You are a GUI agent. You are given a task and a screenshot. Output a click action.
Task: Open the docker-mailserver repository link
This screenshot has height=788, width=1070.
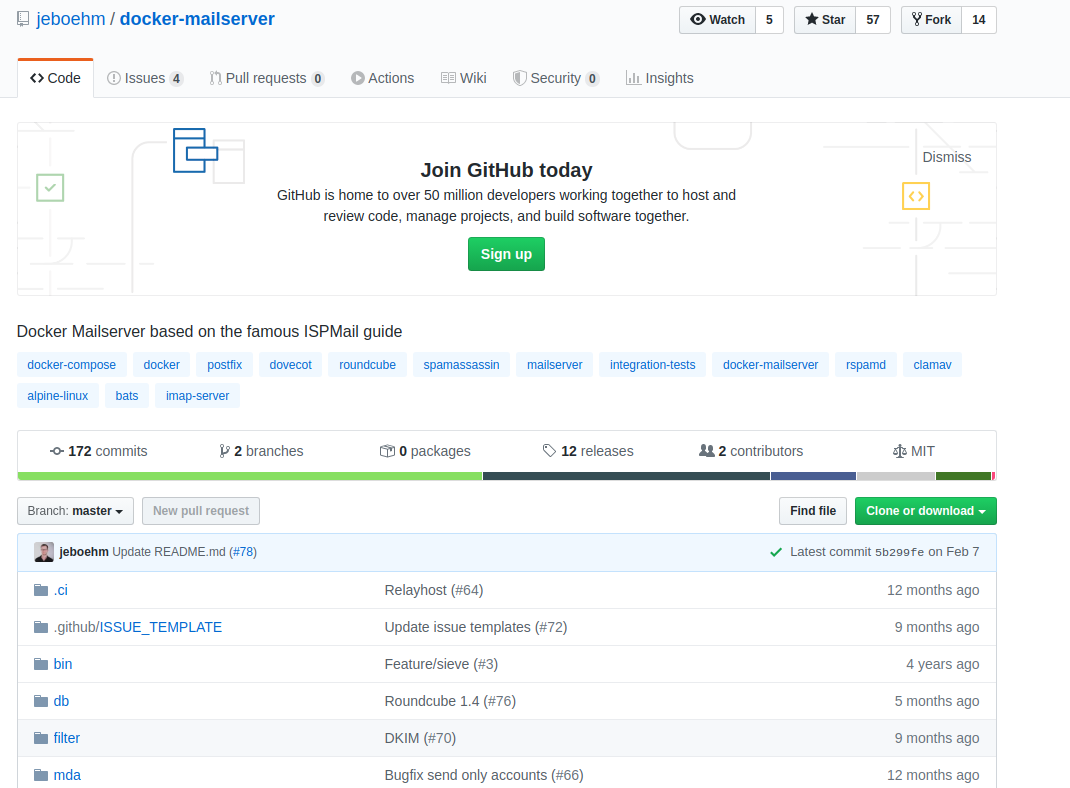coord(197,19)
